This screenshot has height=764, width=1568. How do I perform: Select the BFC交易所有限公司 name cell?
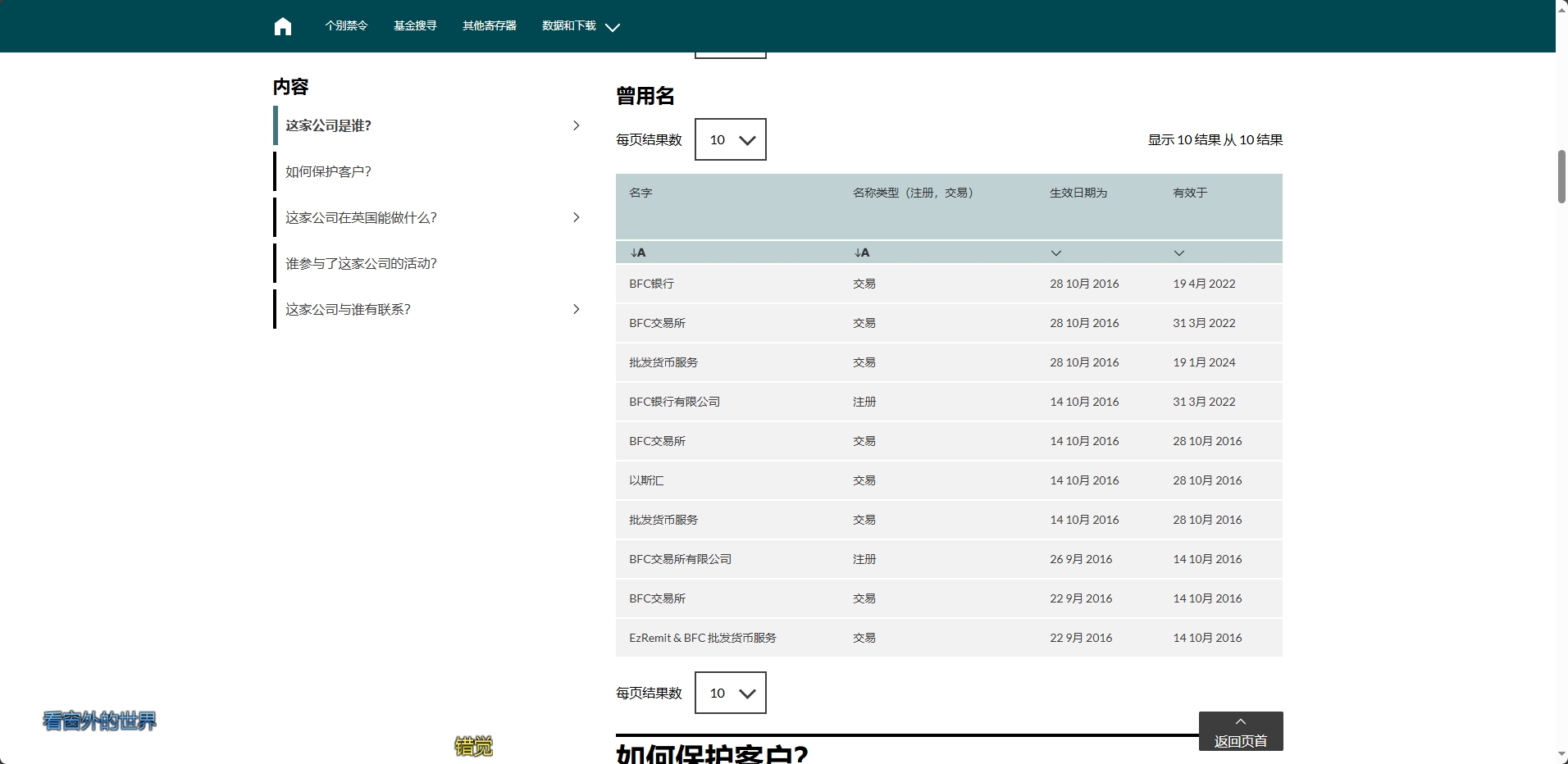click(681, 559)
